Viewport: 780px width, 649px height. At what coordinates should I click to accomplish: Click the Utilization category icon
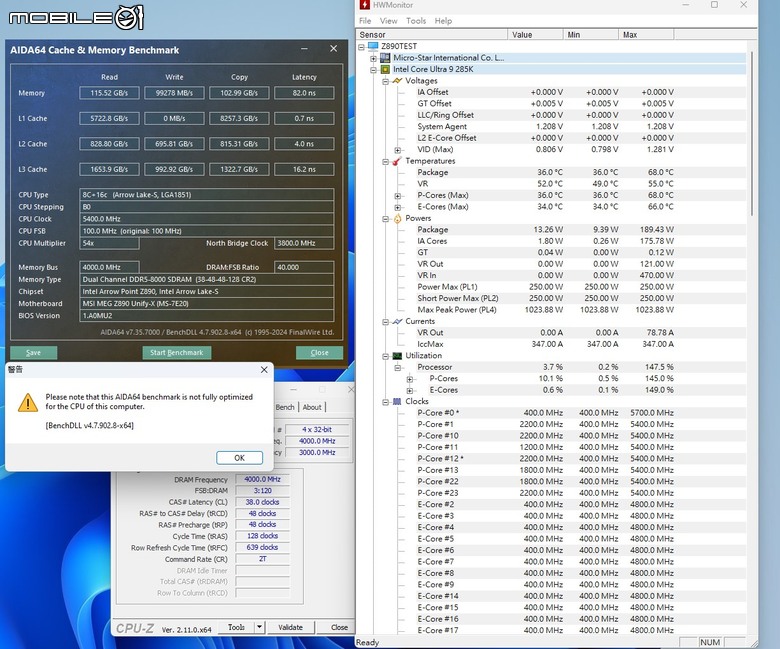click(397, 356)
